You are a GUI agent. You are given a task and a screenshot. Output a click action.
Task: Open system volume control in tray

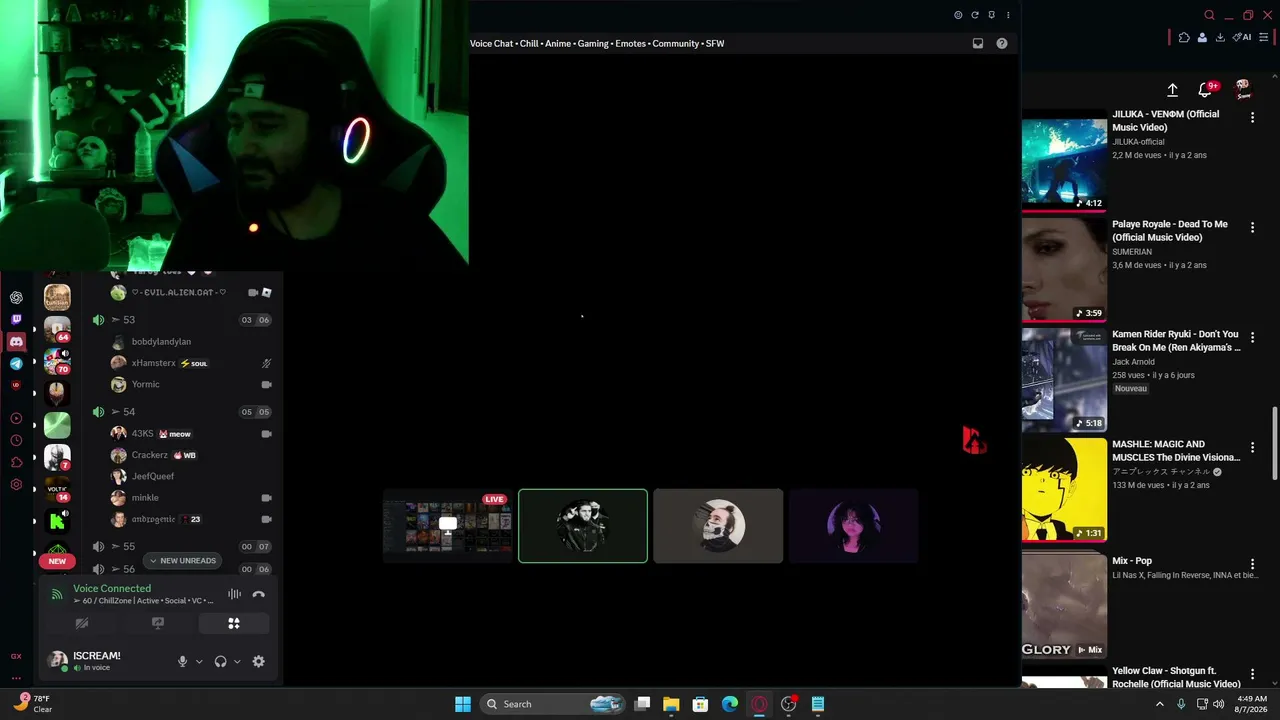[1218, 704]
